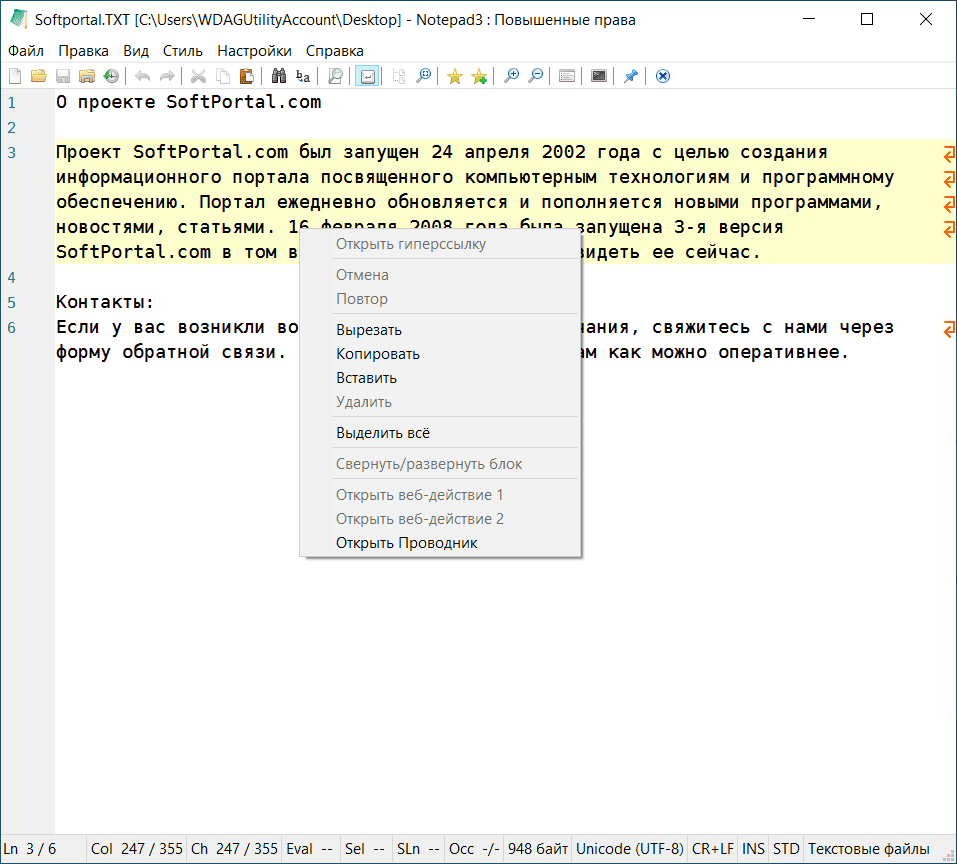Click the Paste clipboard toolbar icon
957x864 pixels.
point(246,76)
